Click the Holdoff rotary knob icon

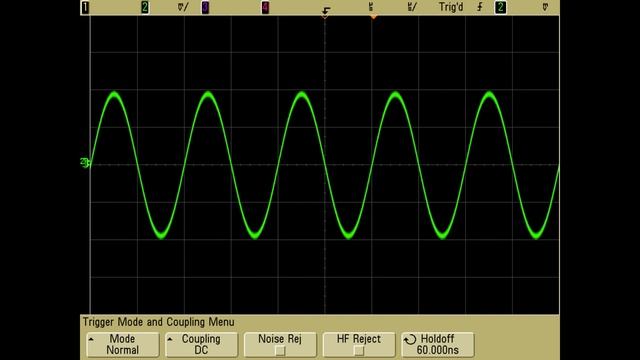click(410, 339)
